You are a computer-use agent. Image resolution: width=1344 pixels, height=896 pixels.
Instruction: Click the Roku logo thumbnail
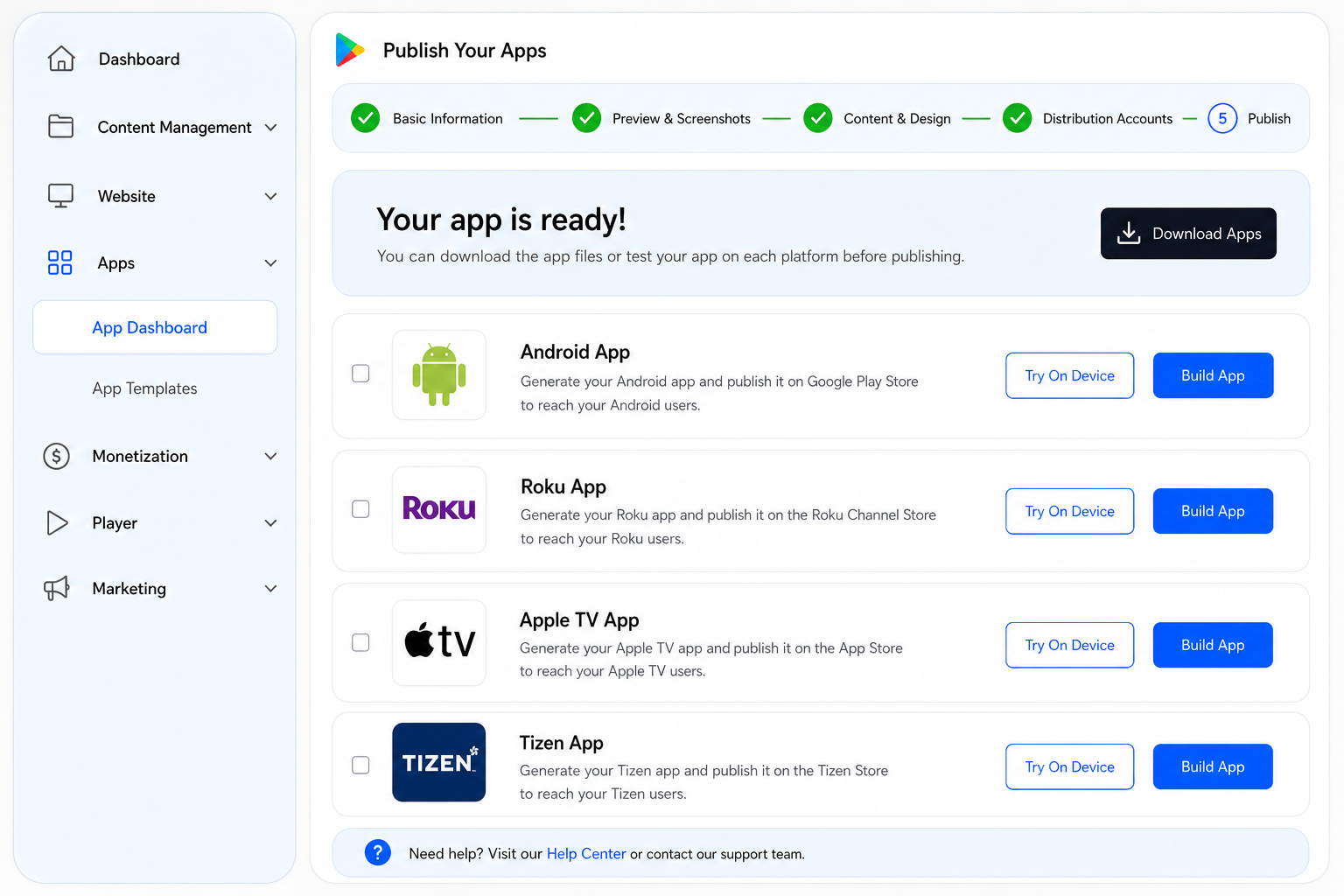point(439,509)
